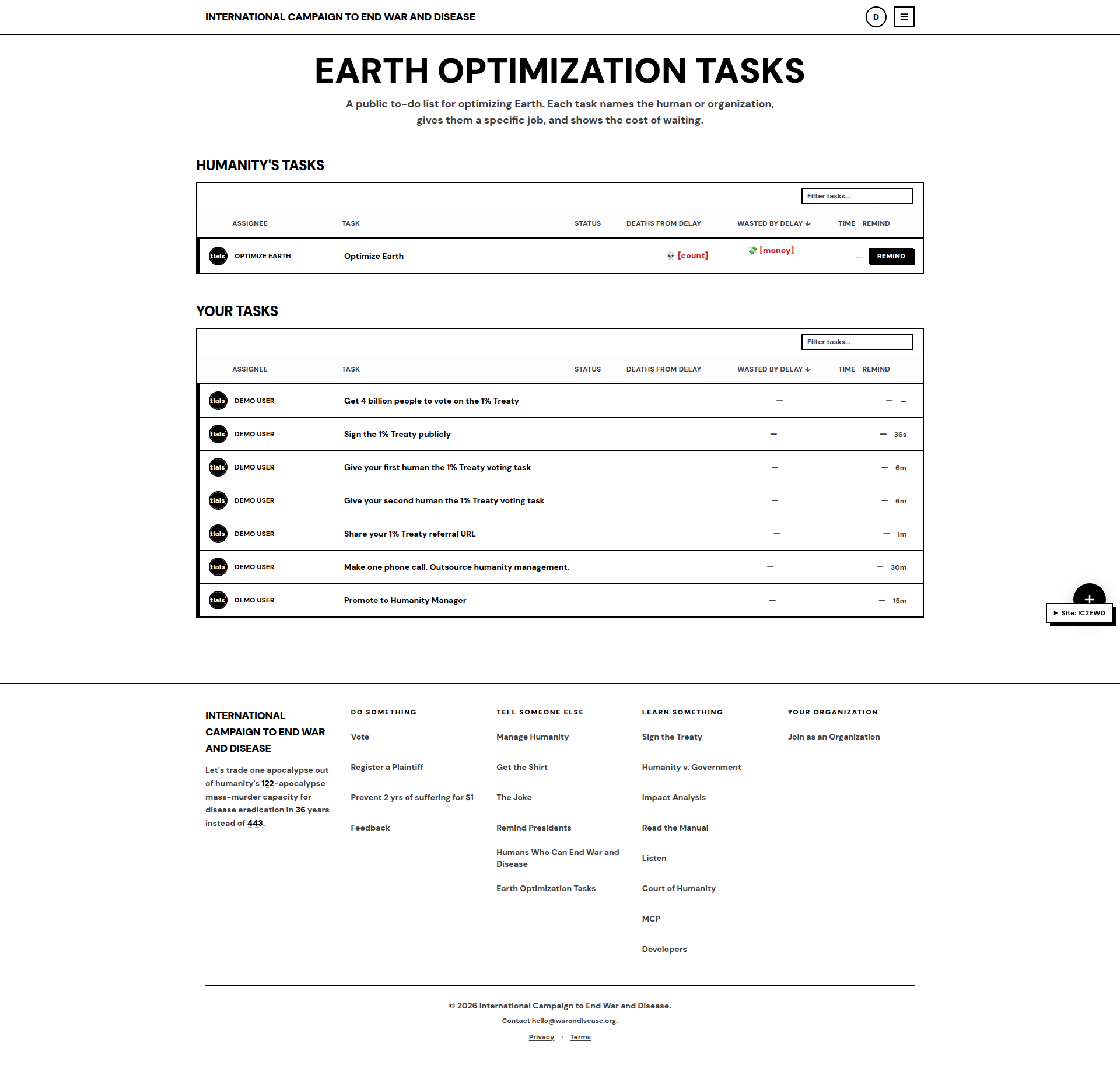
Task: Click the floating plus add button
Action: [x=1089, y=598]
